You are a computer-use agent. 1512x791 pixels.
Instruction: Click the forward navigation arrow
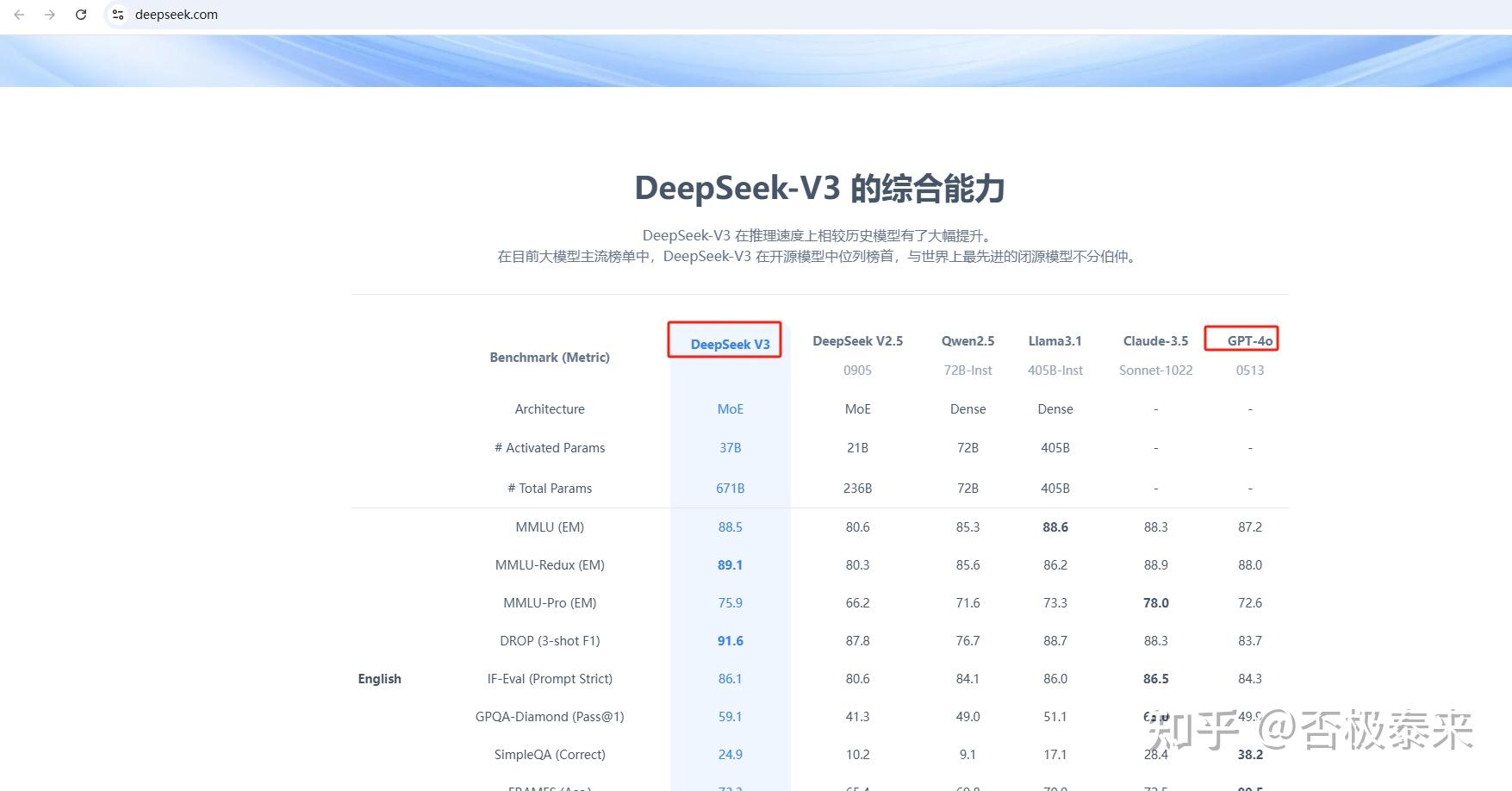tap(49, 14)
